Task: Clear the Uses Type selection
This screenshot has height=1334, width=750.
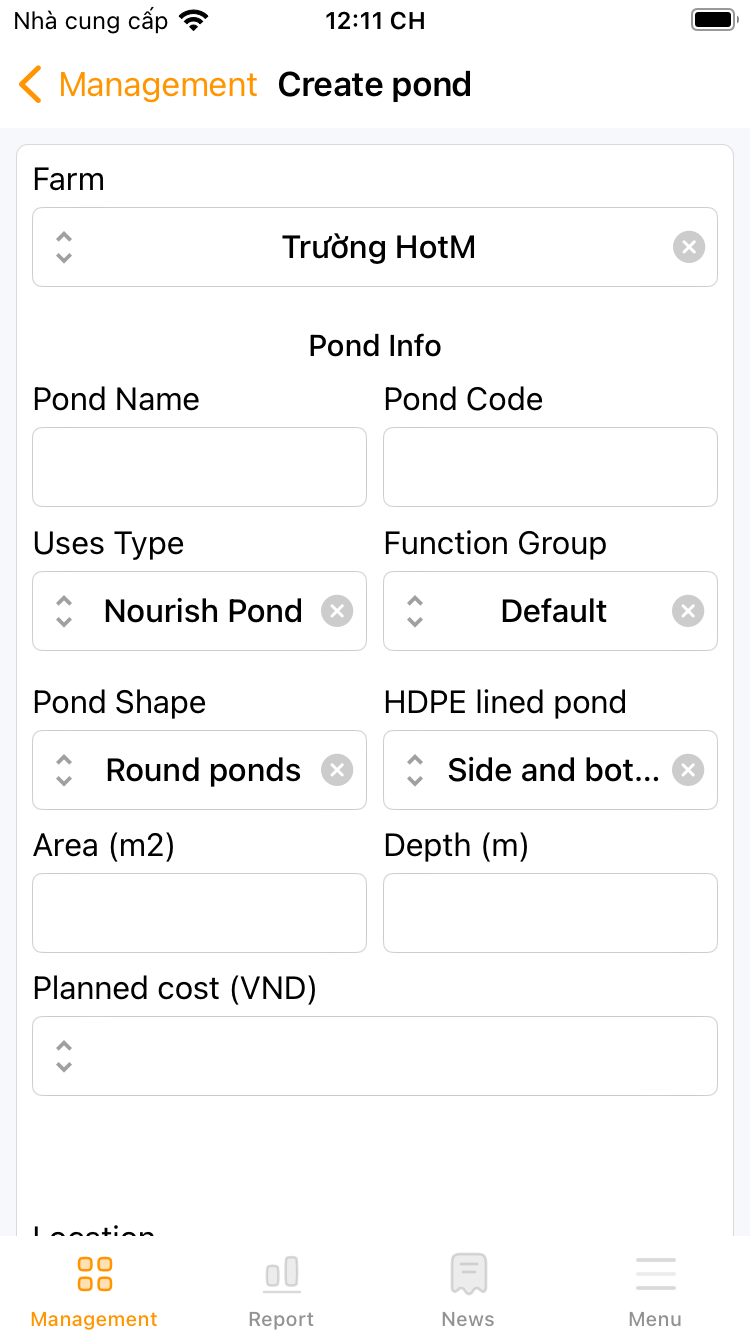Action: [337, 611]
